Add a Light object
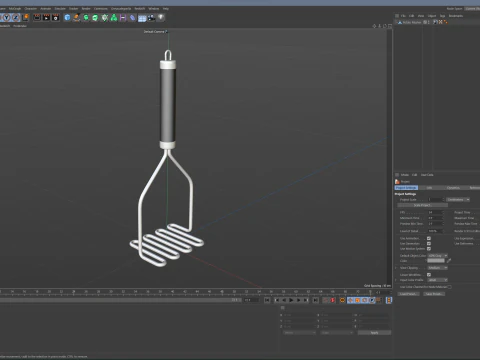This screenshot has height=360, width=480. point(161,18)
